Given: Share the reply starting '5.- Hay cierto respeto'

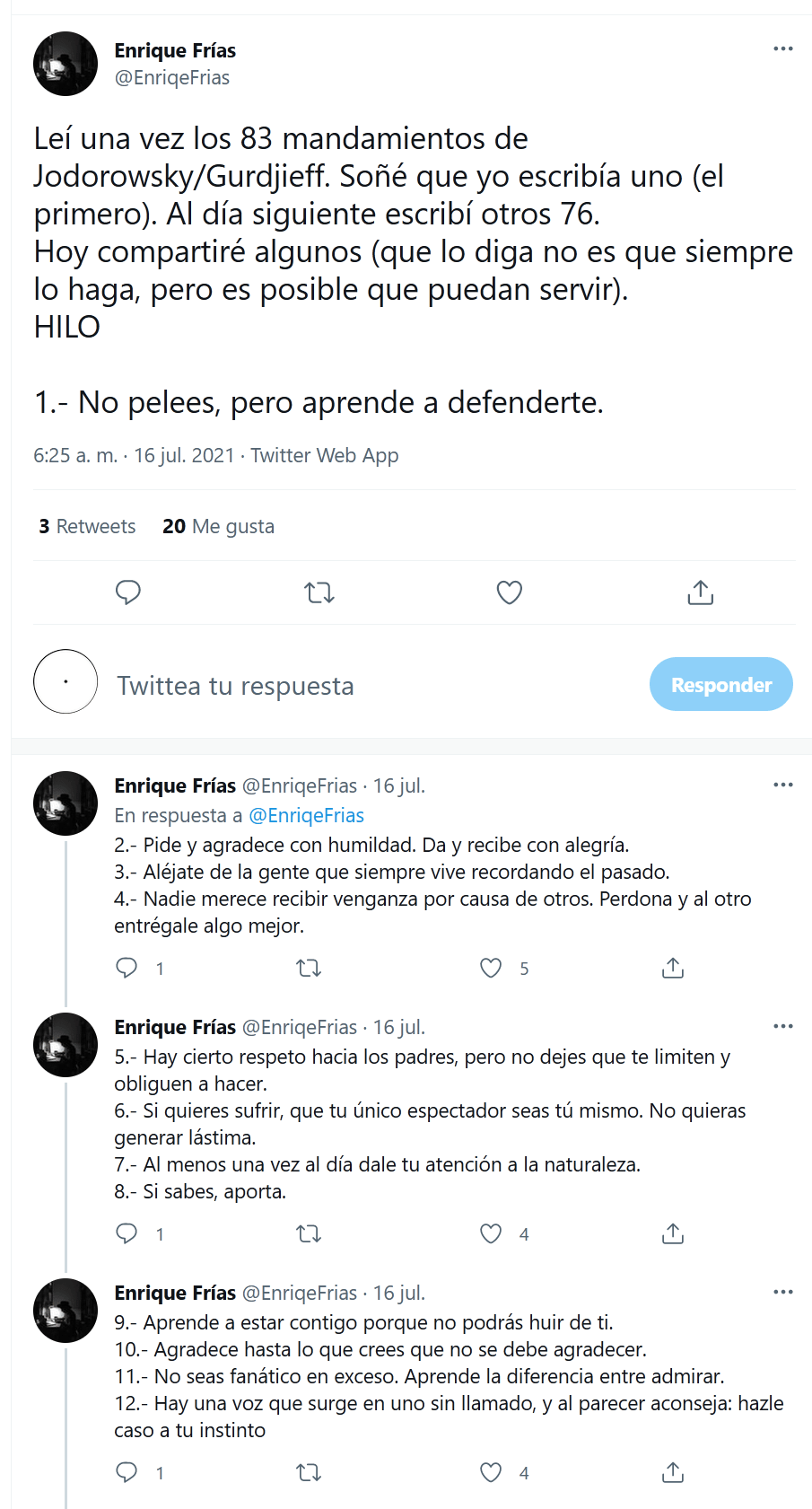Looking at the screenshot, I should coord(673,1233).
